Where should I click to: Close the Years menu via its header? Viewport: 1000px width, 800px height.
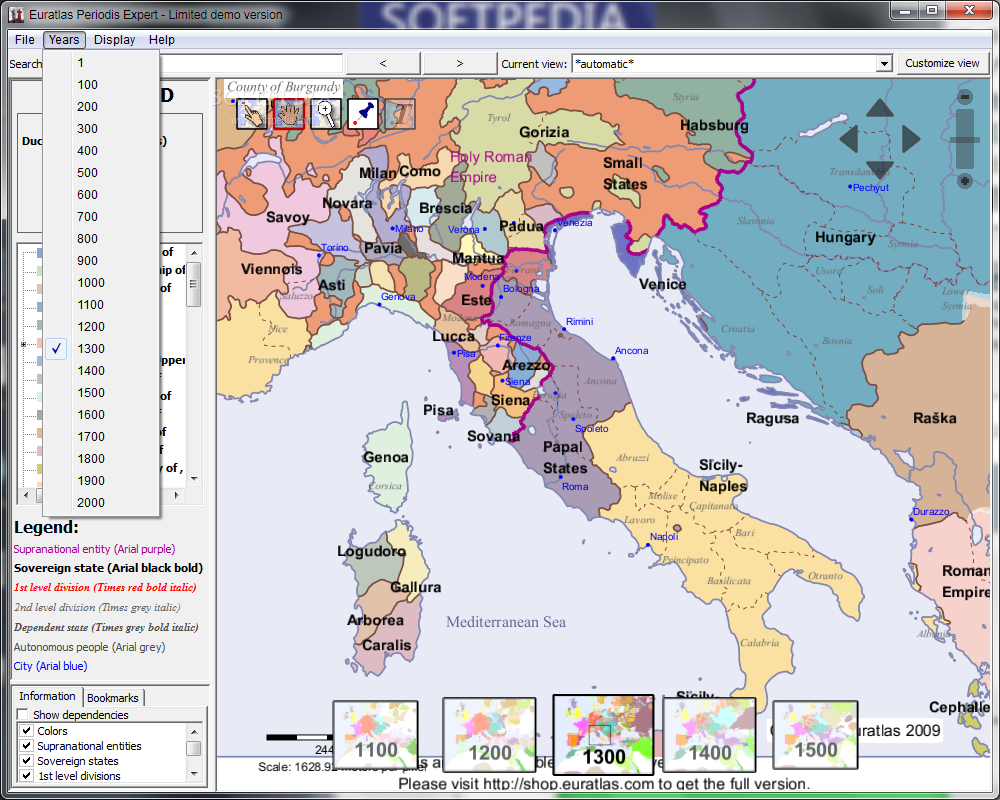point(64,40)
